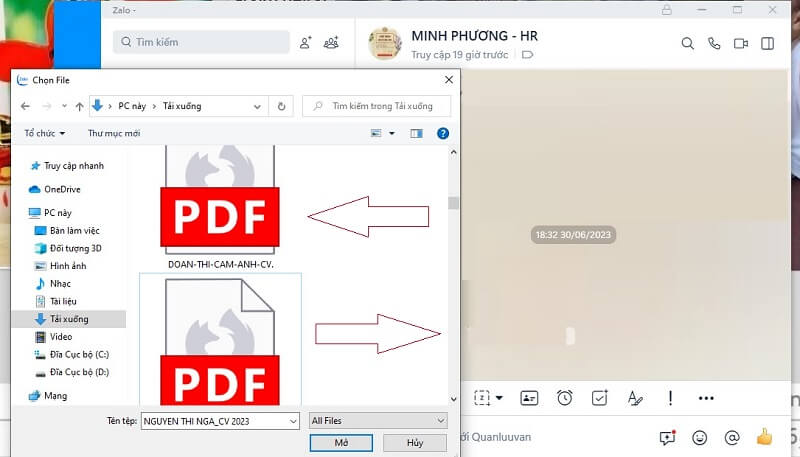The height and width of the screenshot is (457, 800).
Task: Open the add friend icon
Action: coord(306,43)
